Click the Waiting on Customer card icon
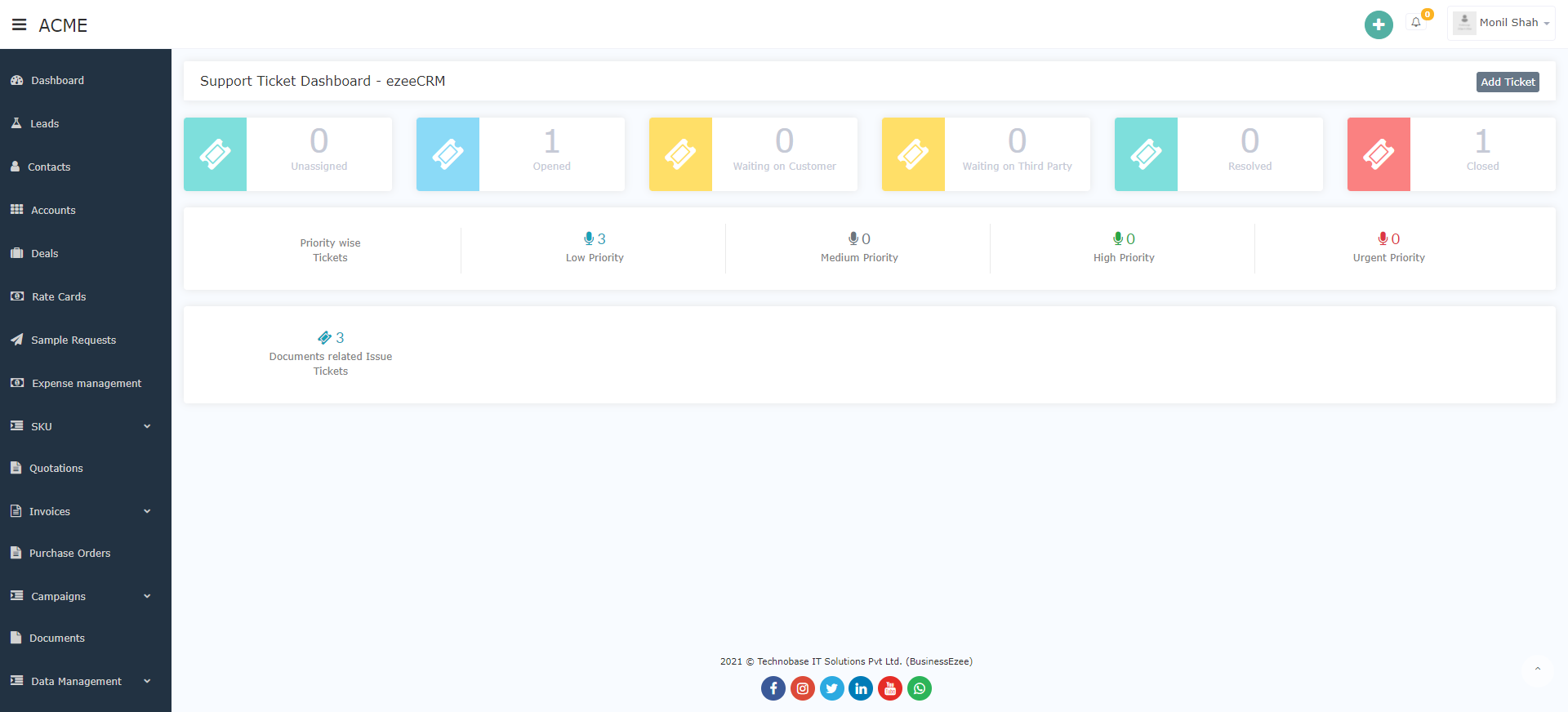 pyautogui.click(x=680, y=154)
